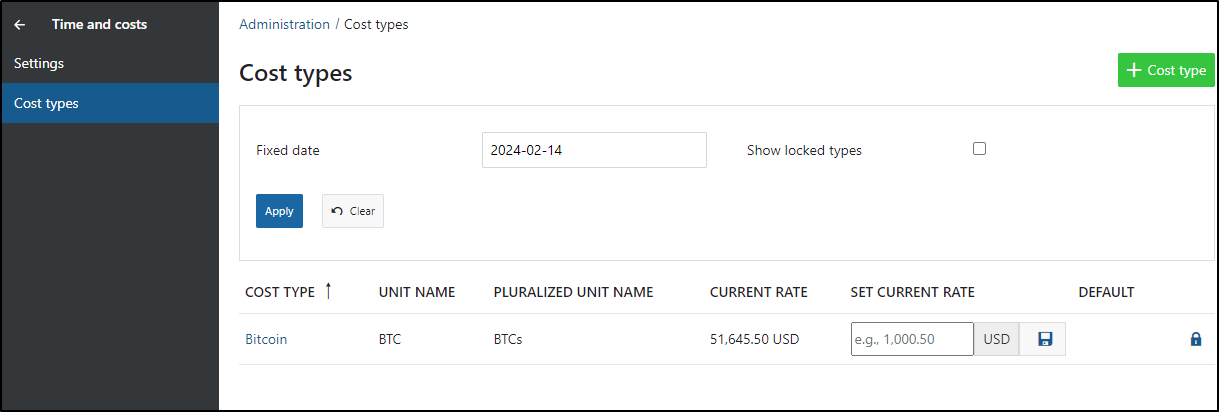Enable the Show locked types checkbox
The width and height of the screenshot is (1219, 412).
[x=979, y=149]
